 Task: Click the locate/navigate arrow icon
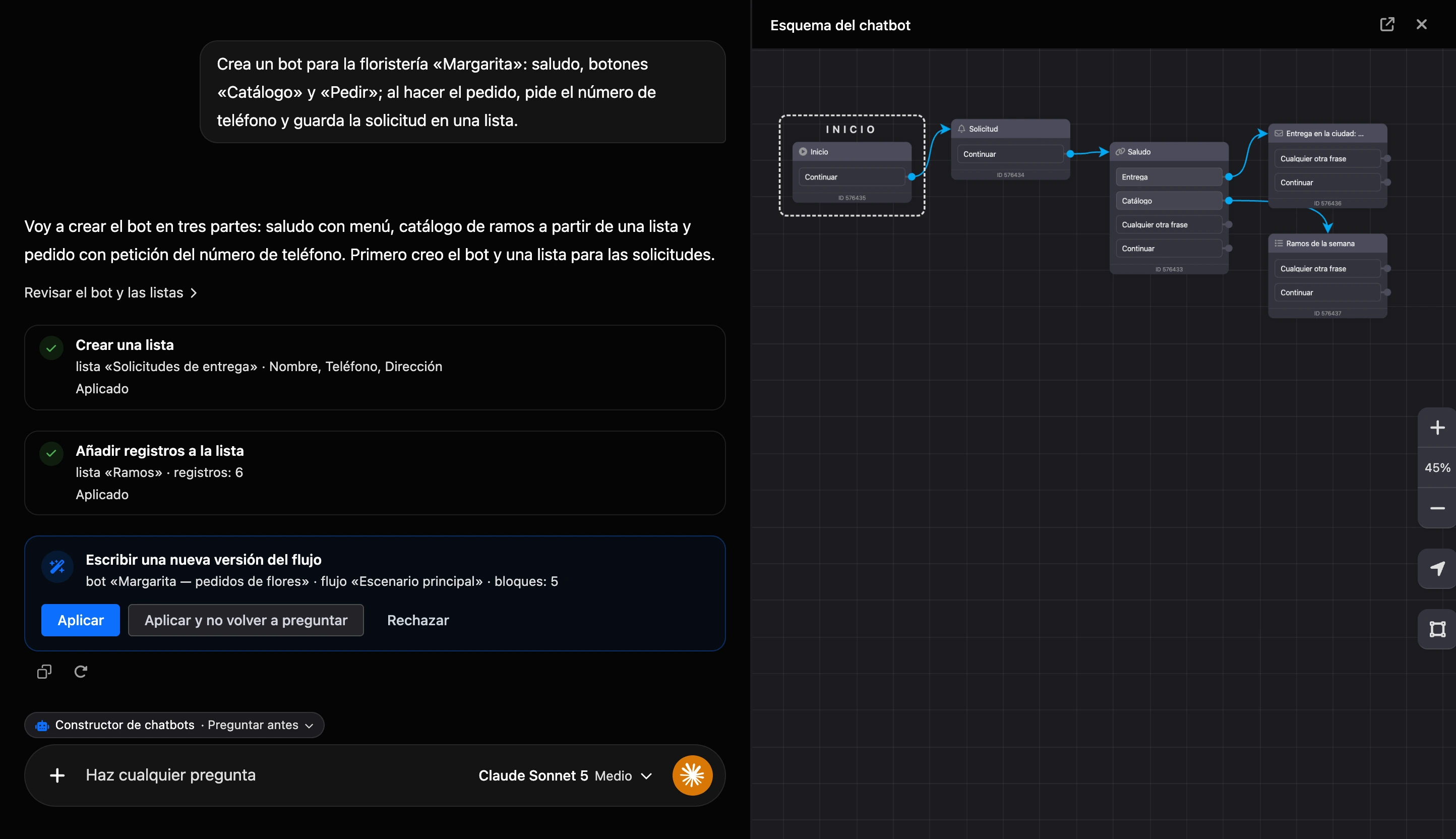[1437, 569]
